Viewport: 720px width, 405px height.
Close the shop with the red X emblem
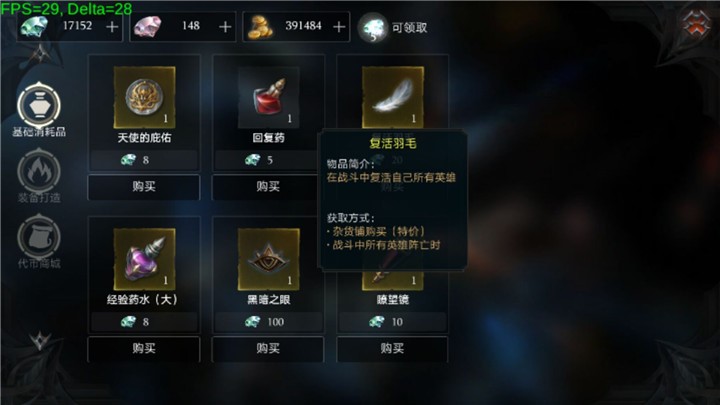[x=696, y=24]
